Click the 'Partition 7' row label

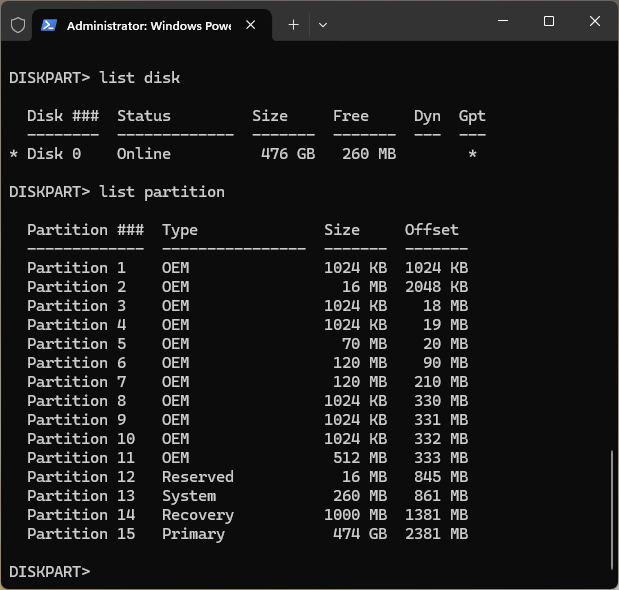76,382
